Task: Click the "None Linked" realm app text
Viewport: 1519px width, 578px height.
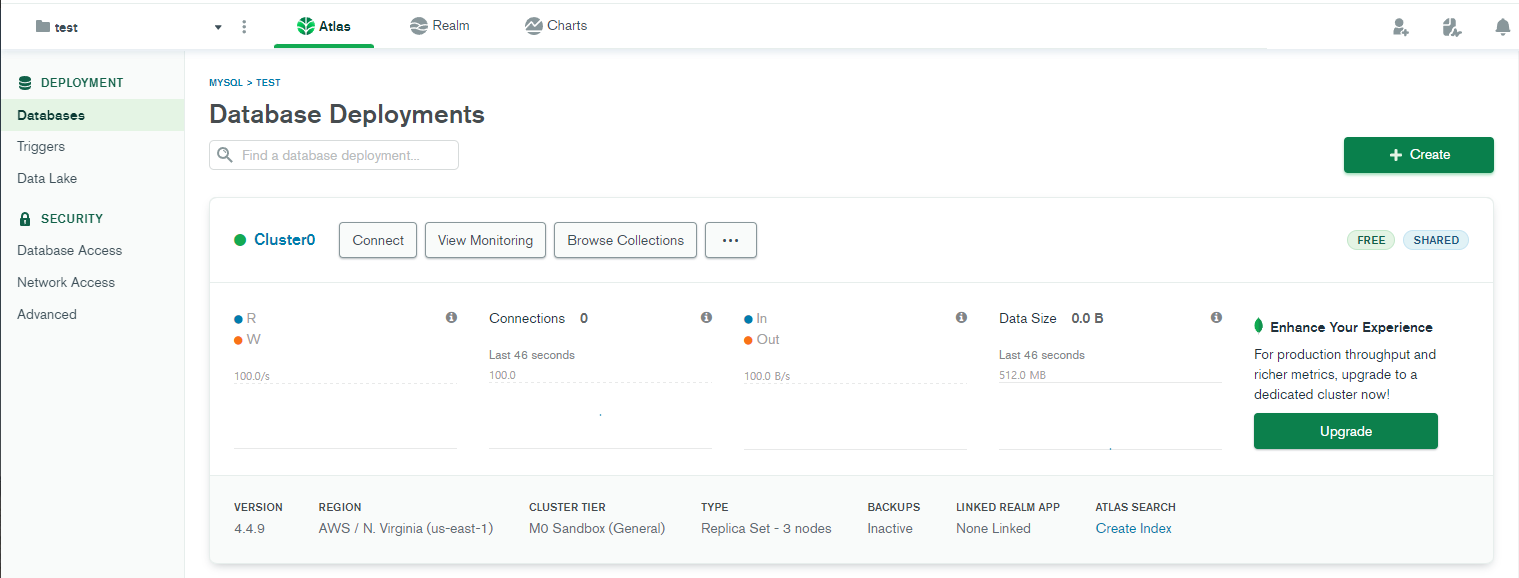Action: coord(993,529)
